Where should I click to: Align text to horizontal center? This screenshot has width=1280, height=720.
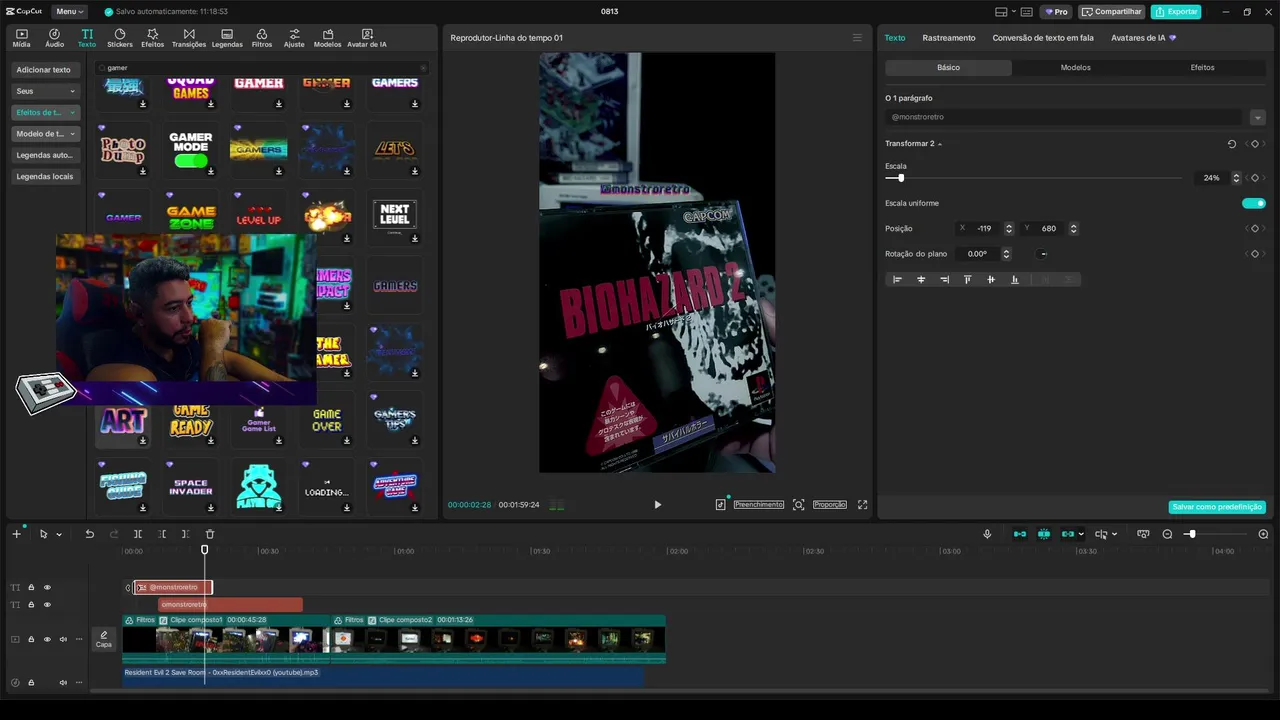point(921,280)
